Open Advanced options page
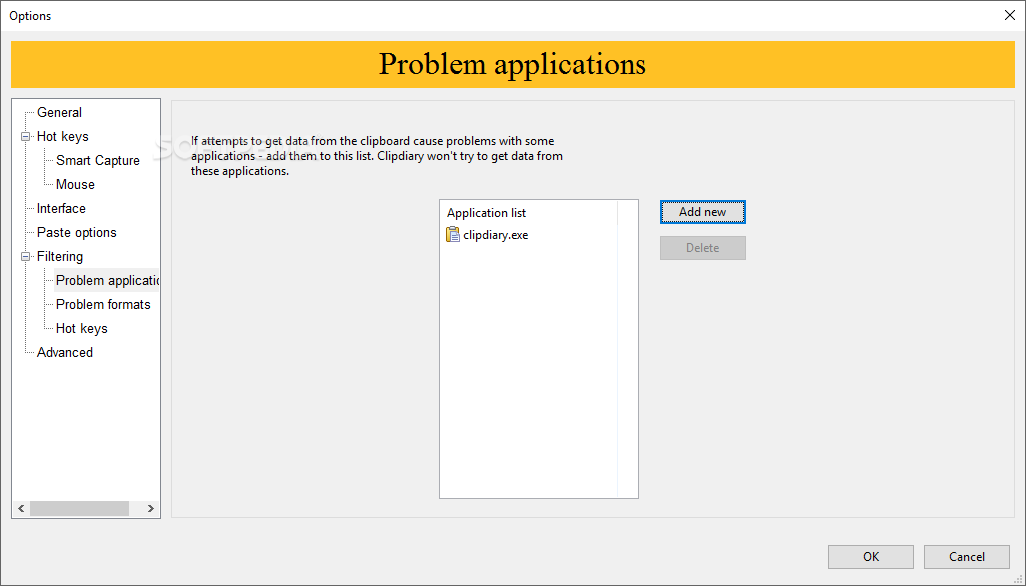 (x=65, y=353)
